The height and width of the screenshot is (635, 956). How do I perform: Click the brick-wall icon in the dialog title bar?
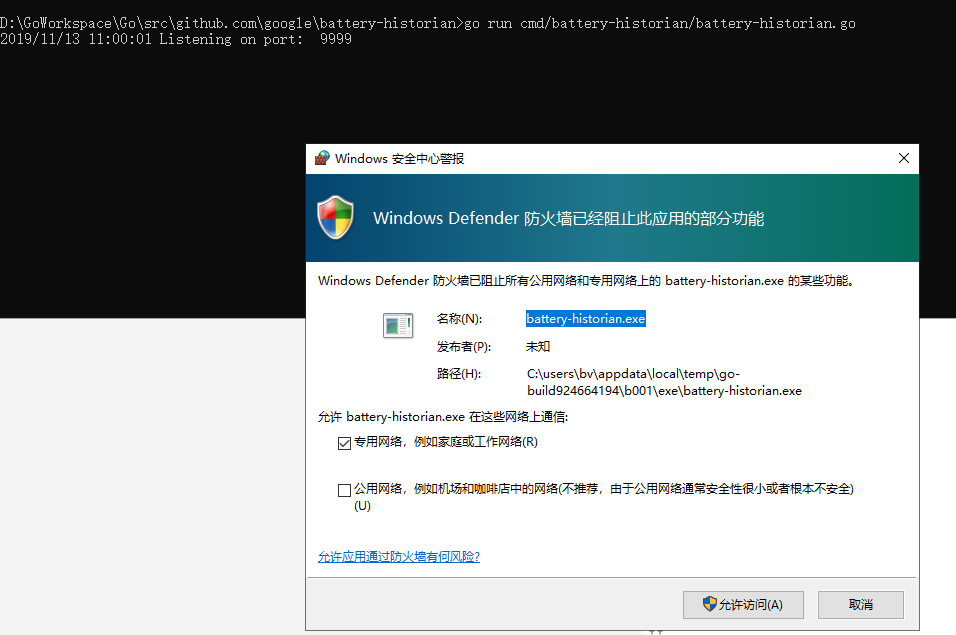click(321, 157)
